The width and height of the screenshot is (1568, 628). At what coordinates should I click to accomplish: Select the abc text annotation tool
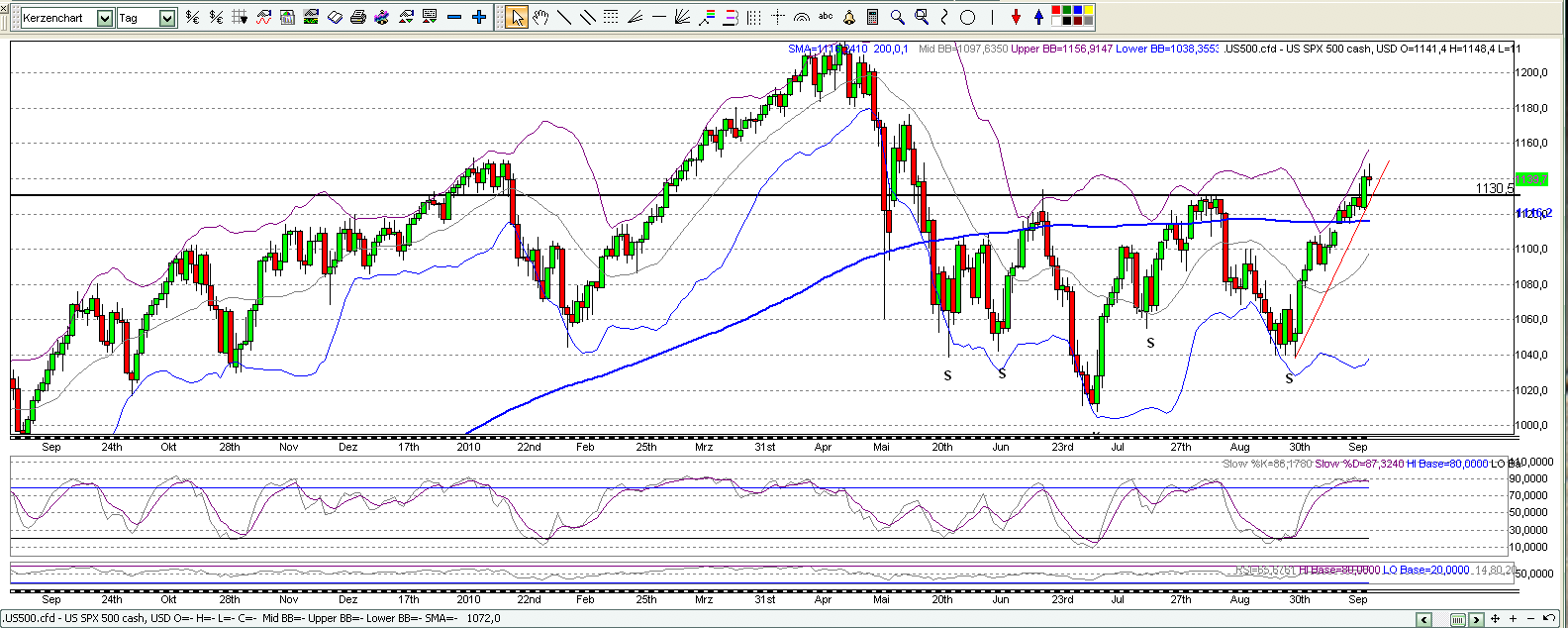(826, 16)
